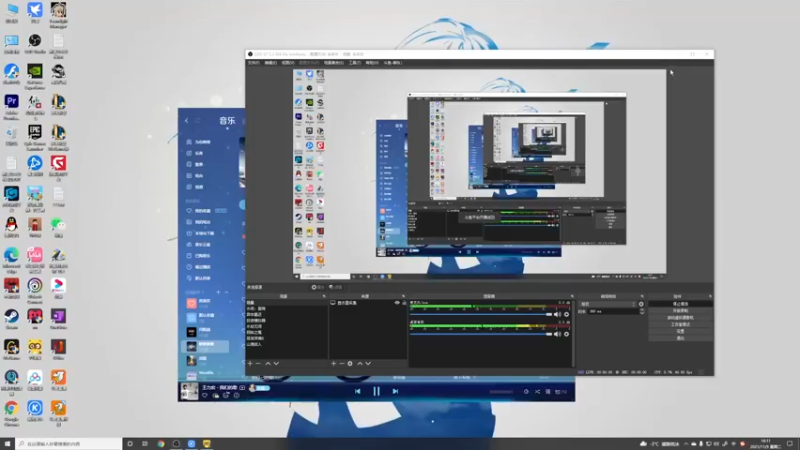The image size is (800, 450).
Task: Select Steam desktop icon
Action: [x=11, y=319]
